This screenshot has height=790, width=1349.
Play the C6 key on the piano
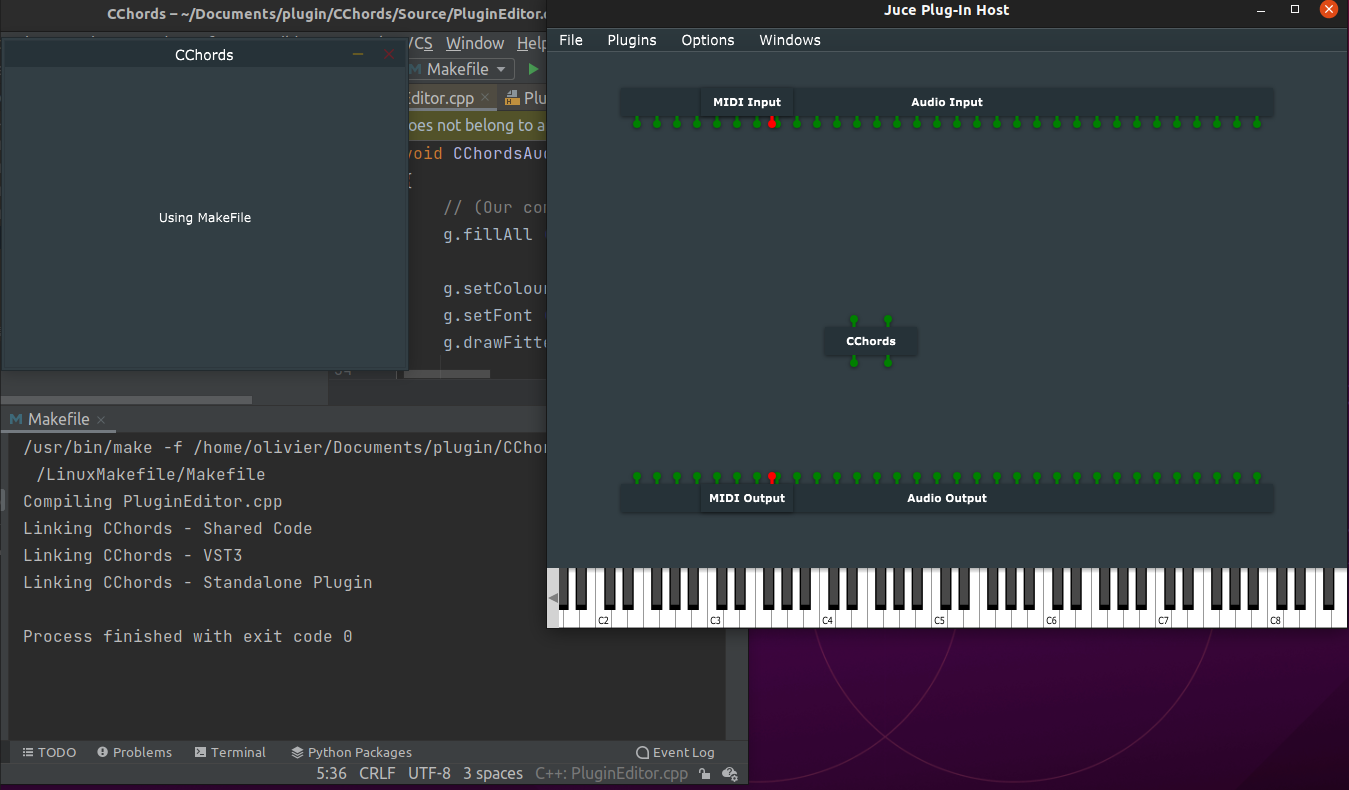(1051, 619)
